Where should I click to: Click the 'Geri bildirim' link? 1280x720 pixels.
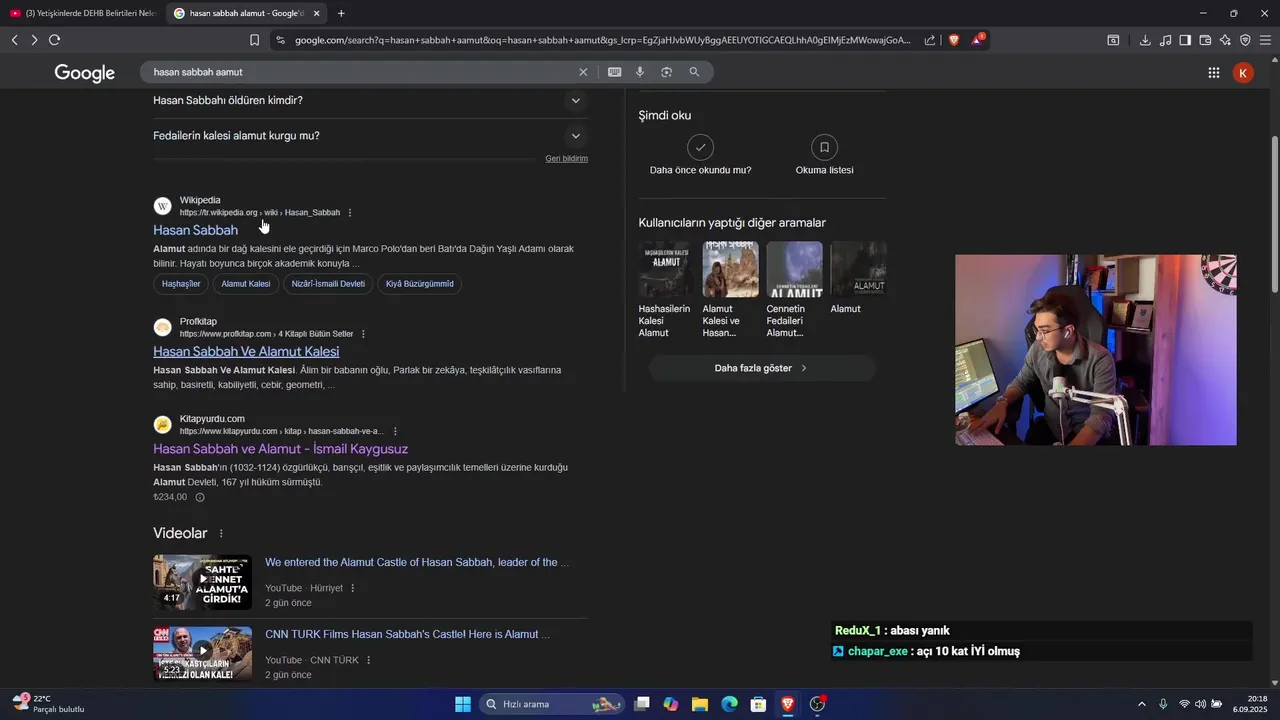pos(566,159)
